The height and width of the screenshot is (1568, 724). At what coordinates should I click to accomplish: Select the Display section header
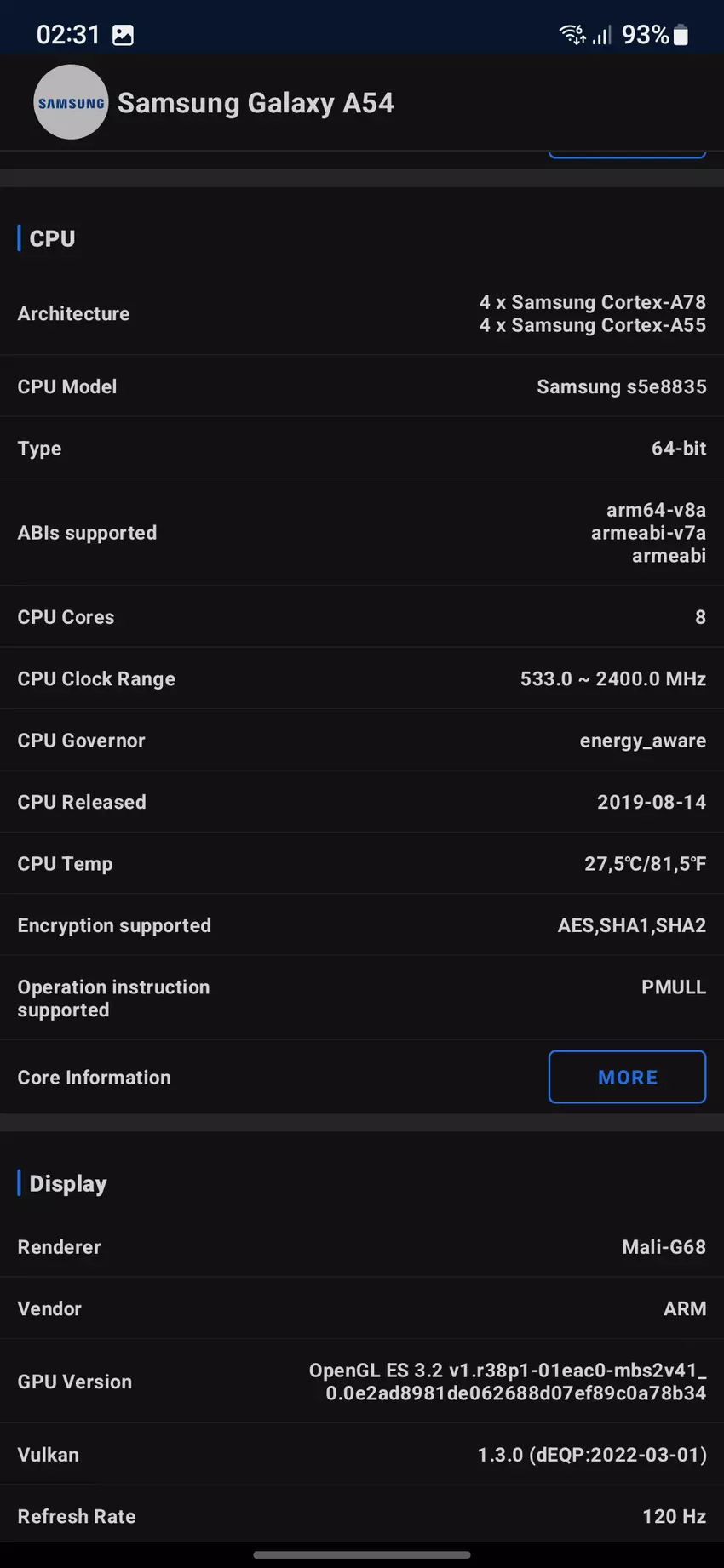pyautogui.click(x=68, y=1183)
